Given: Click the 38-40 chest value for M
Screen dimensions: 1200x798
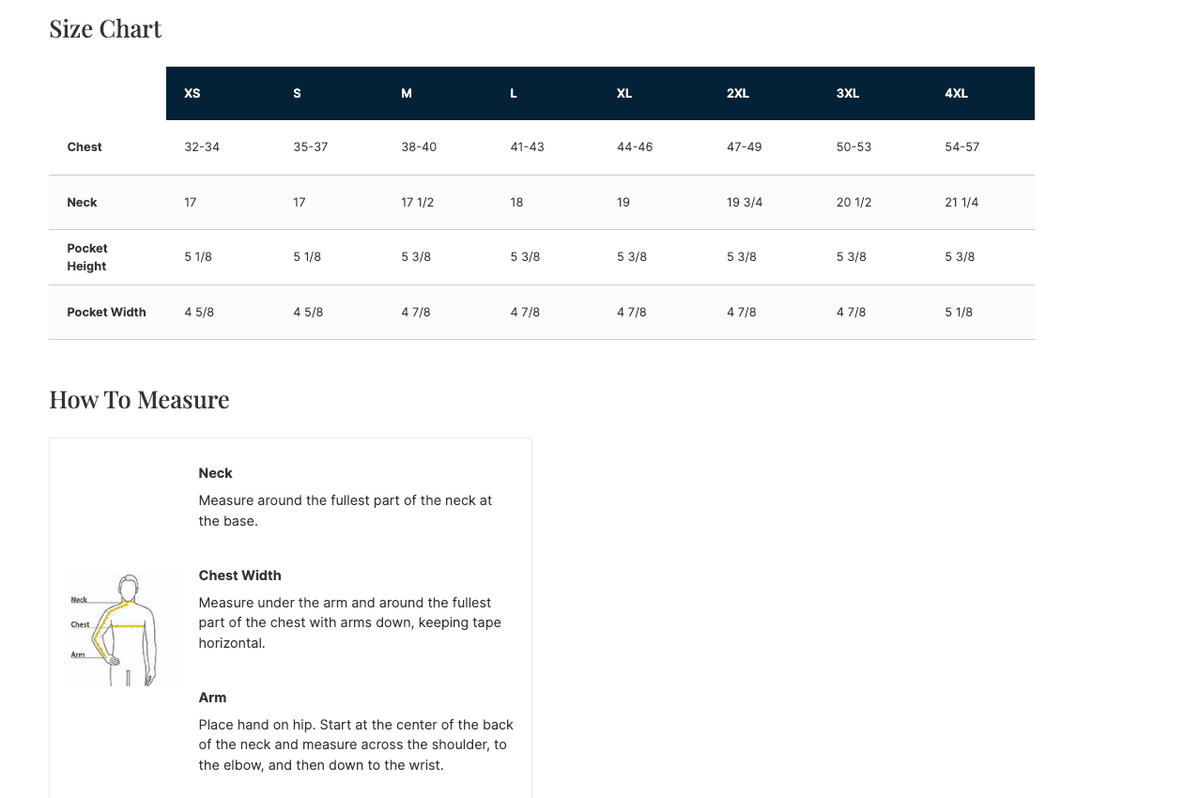Looking at the screenshot, I should (x=418, y=147).
